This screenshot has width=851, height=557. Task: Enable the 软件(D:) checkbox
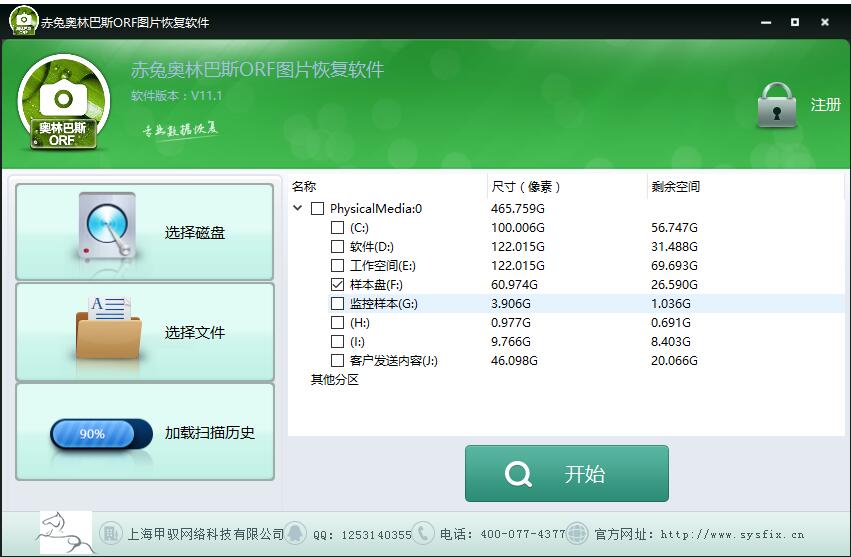tap(338, 246)
